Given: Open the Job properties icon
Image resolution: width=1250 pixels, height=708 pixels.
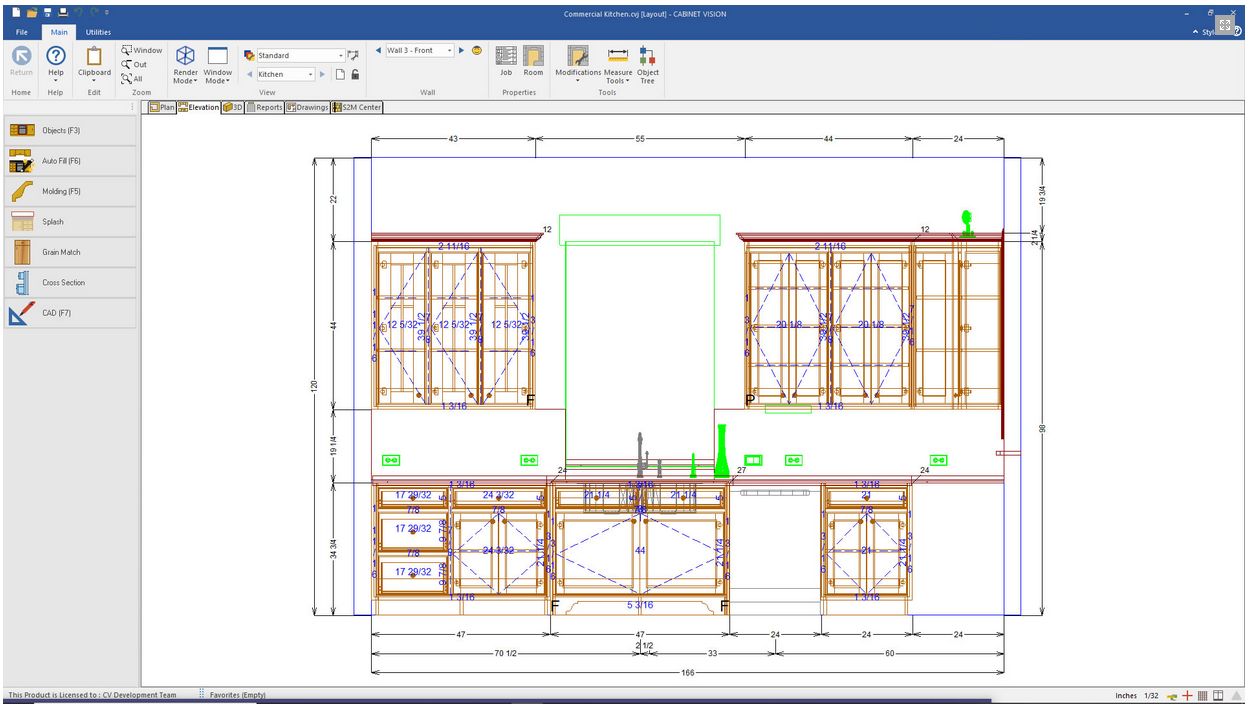Looking at the screenshot, I should 506,60.
